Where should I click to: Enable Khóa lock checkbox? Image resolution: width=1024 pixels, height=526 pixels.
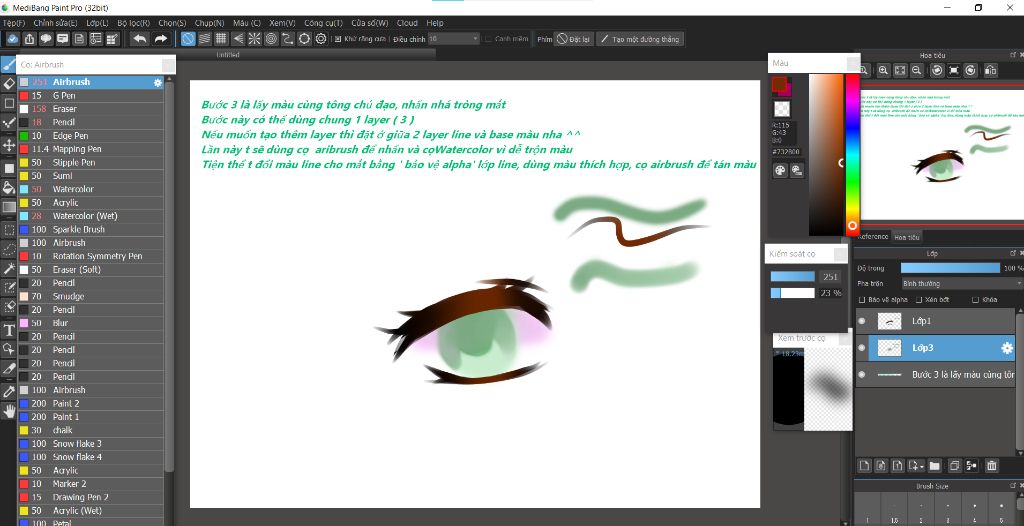click(x=975, y=300)
